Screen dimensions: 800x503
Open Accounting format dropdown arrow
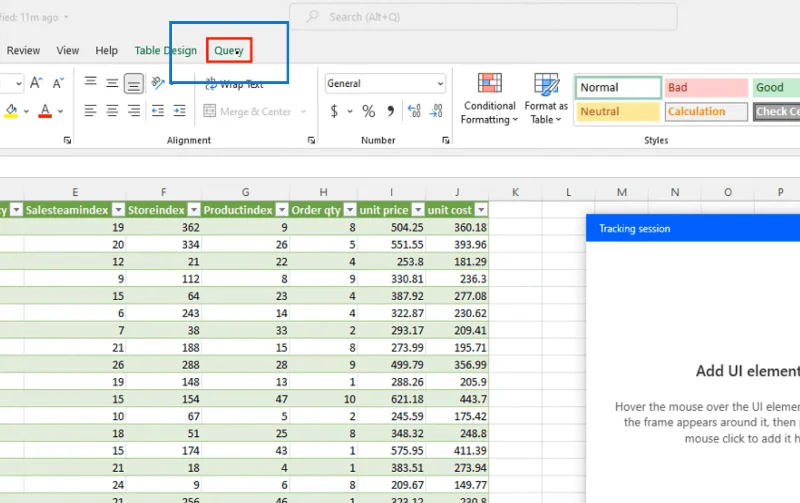point(350,111)
